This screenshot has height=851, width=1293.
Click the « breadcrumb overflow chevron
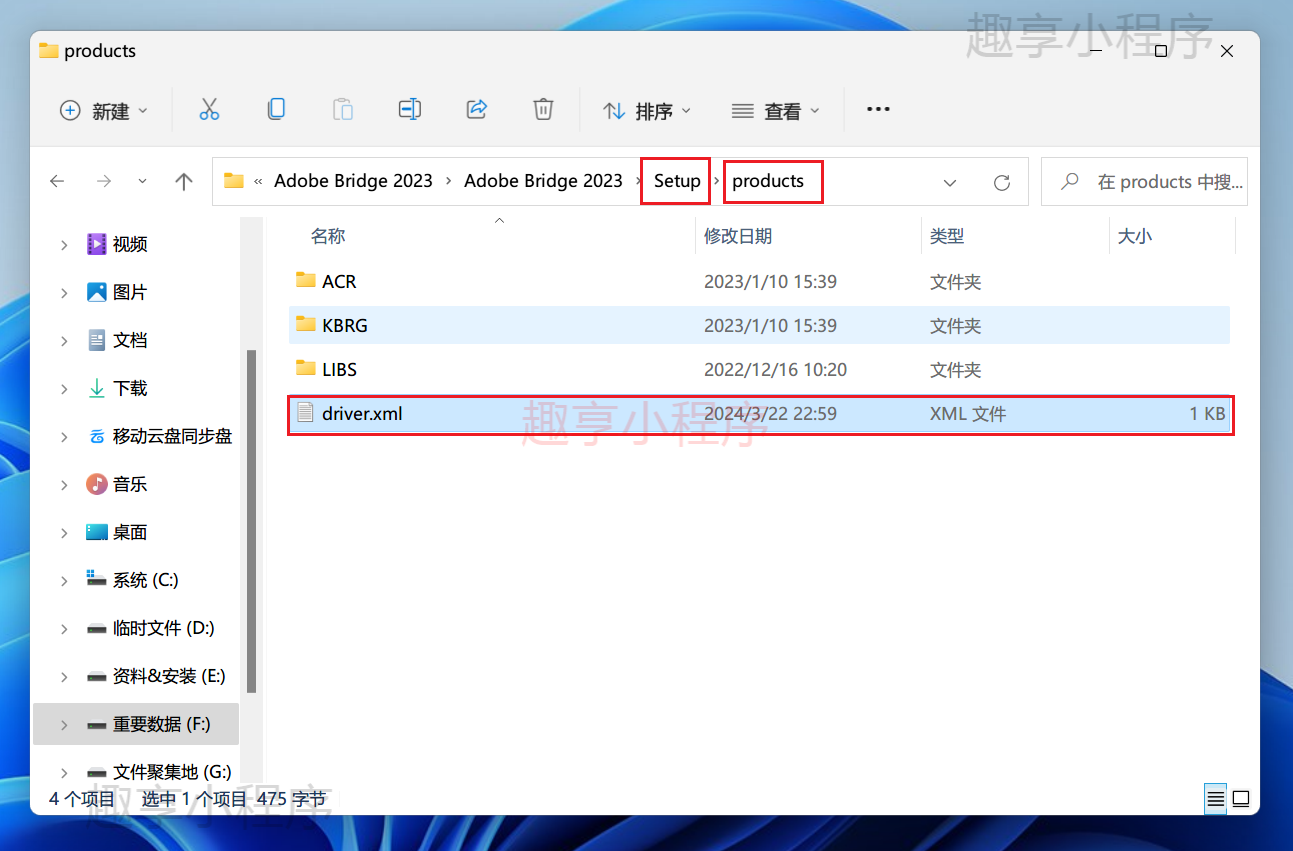pyautogui.click(x=259, y=181)
